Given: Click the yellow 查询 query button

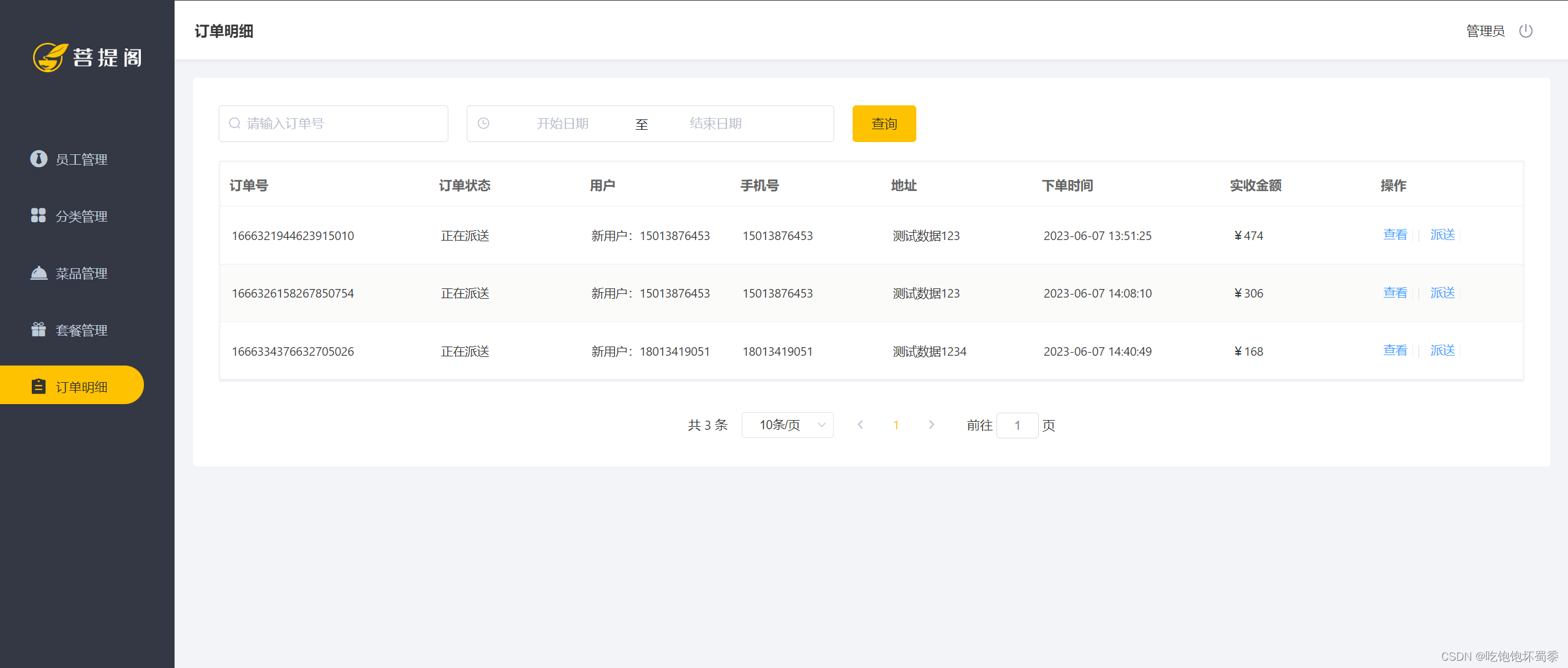Looking at the screenshot, I should click(x=883, y=123).
